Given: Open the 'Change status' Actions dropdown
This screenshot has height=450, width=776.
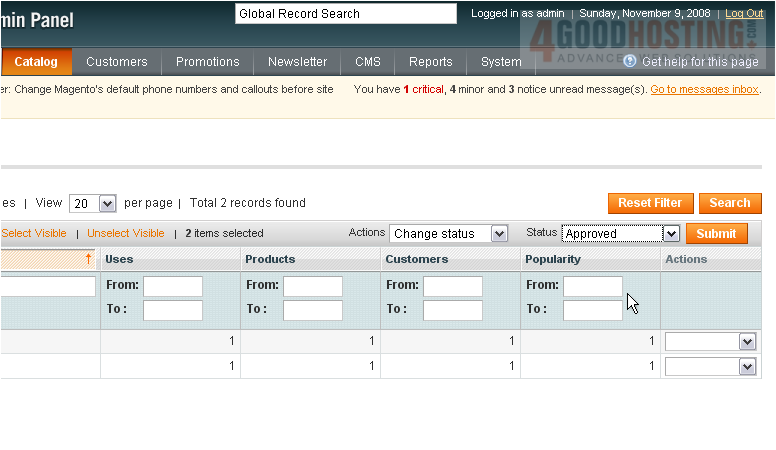Looking at the screenshot, I should [x=499, y=234].
